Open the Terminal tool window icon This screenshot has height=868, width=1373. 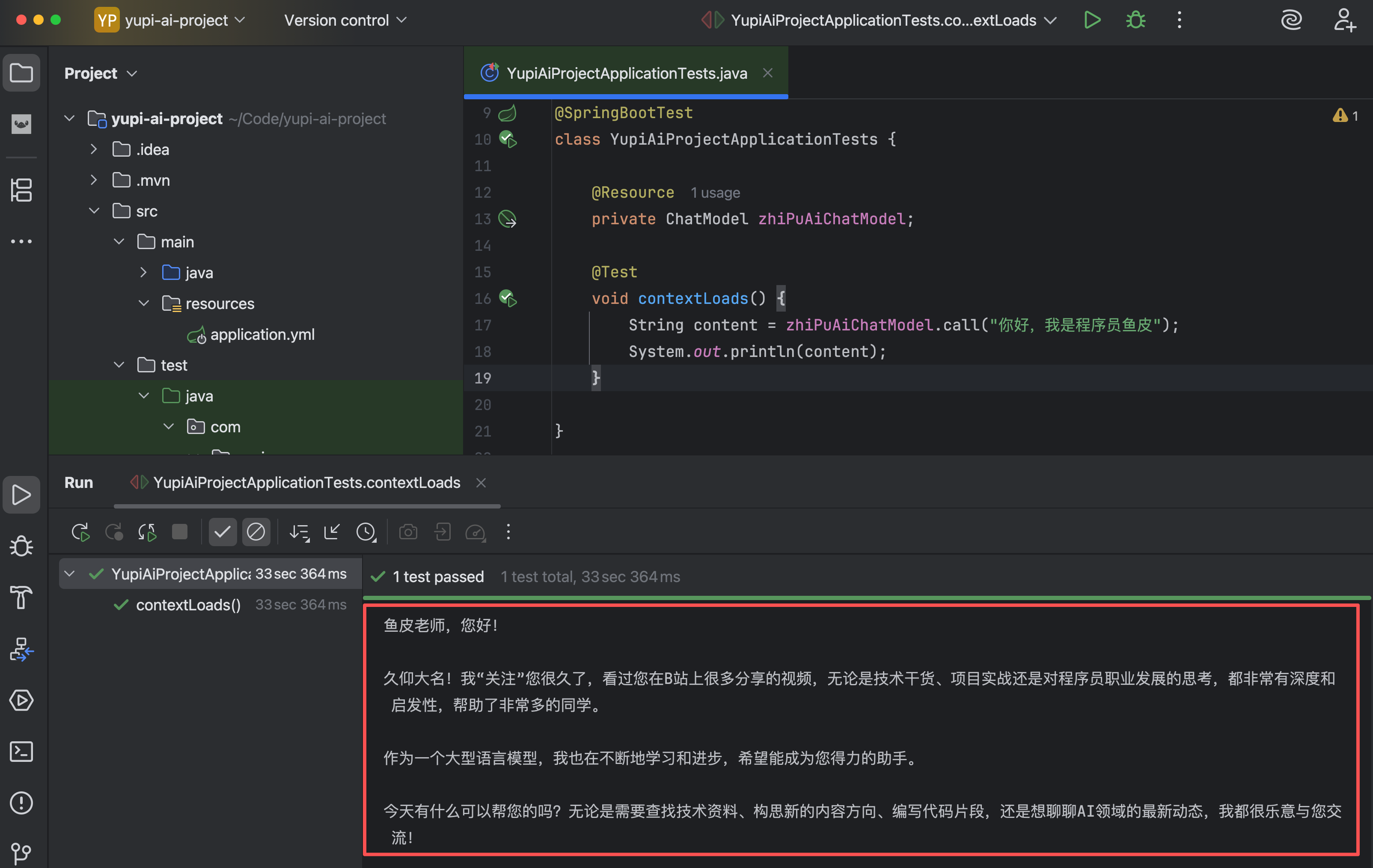21,751
